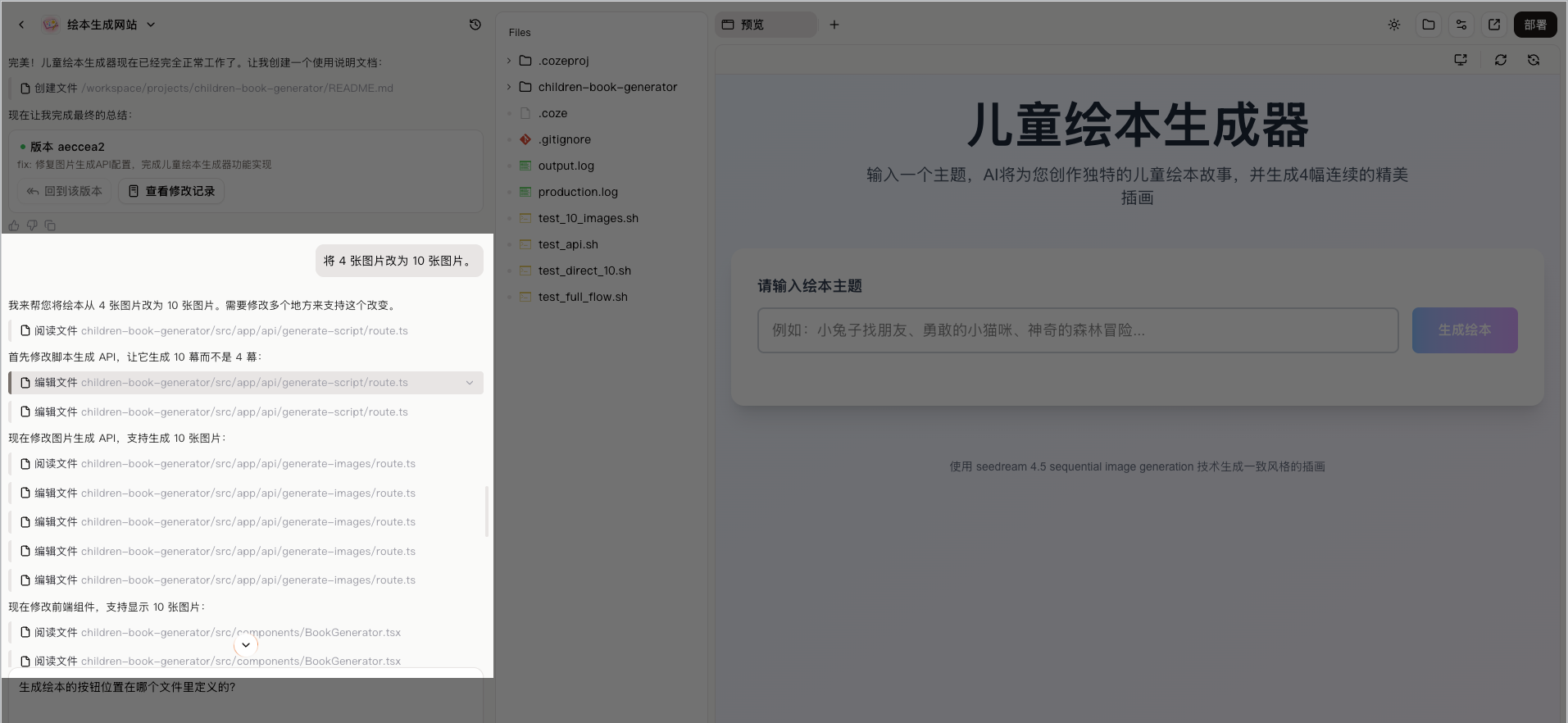The image size is (1568, 723).
Task: Toggle the files panel folder icon
Action: coord(1428,25)
